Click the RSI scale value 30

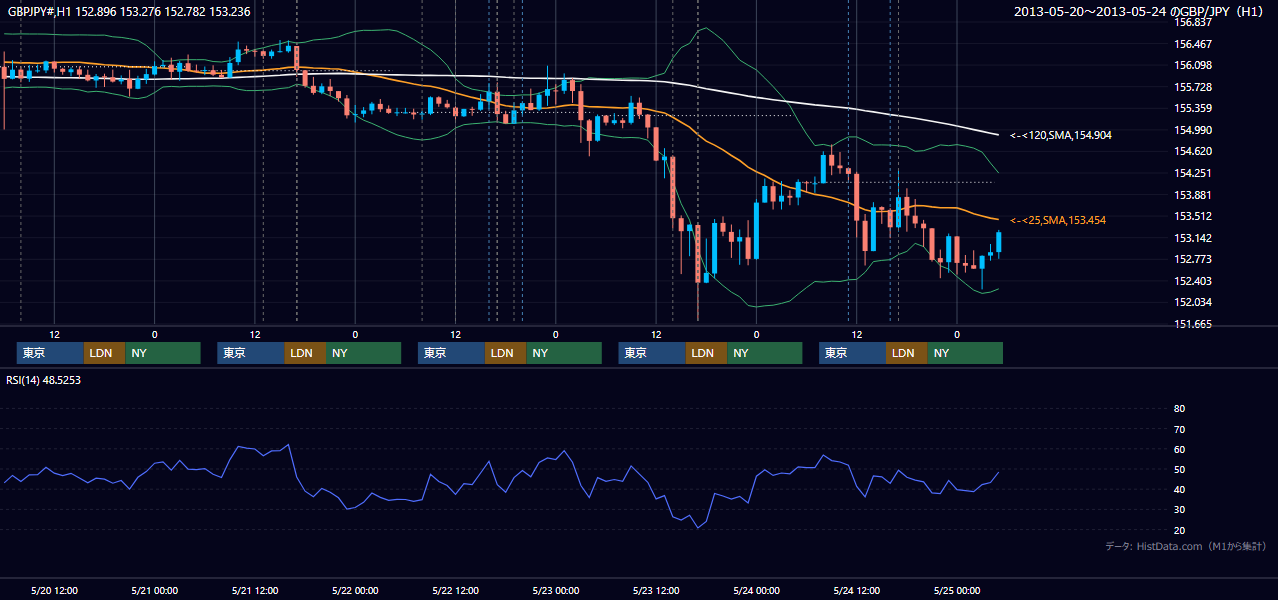tap(1179, 509)
